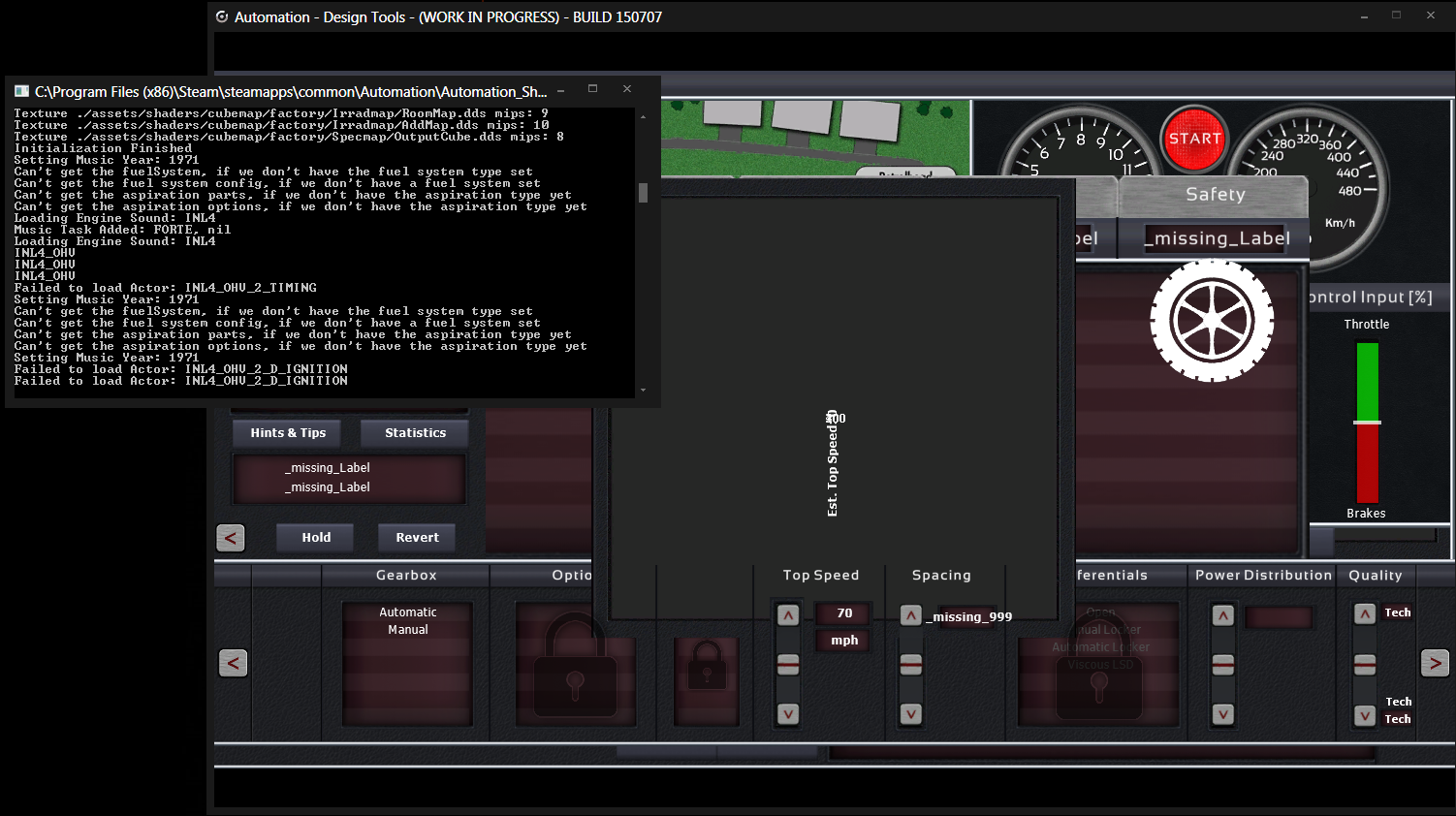Click the Spacing column header
Image resolution: width=1456 pixels, height=816 pixels.
(x=941, y=576)
